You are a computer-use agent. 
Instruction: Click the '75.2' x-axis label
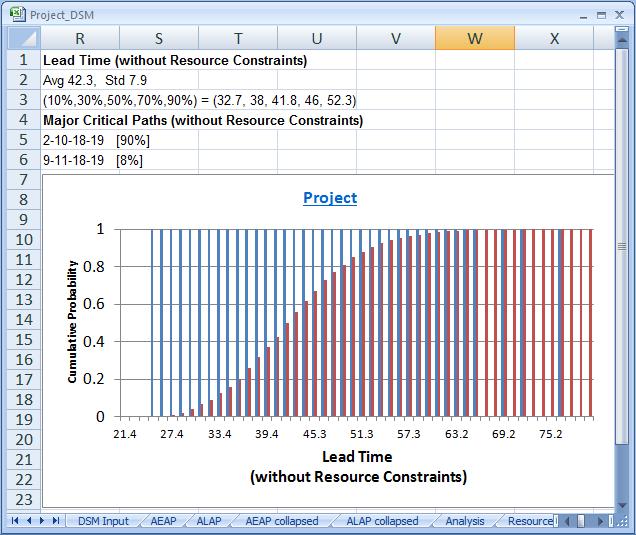click(551, 434)
